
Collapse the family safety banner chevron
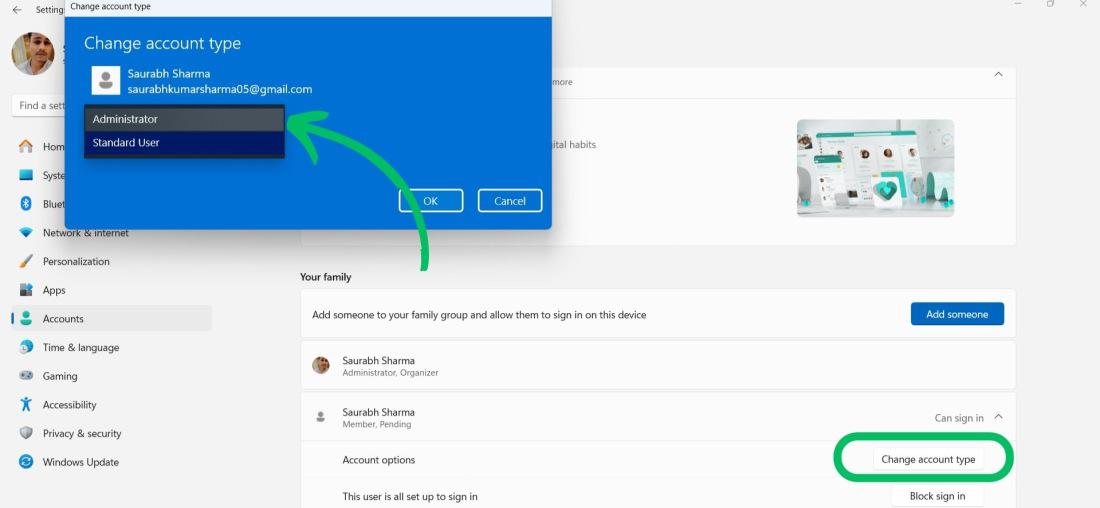pos(998,74)
